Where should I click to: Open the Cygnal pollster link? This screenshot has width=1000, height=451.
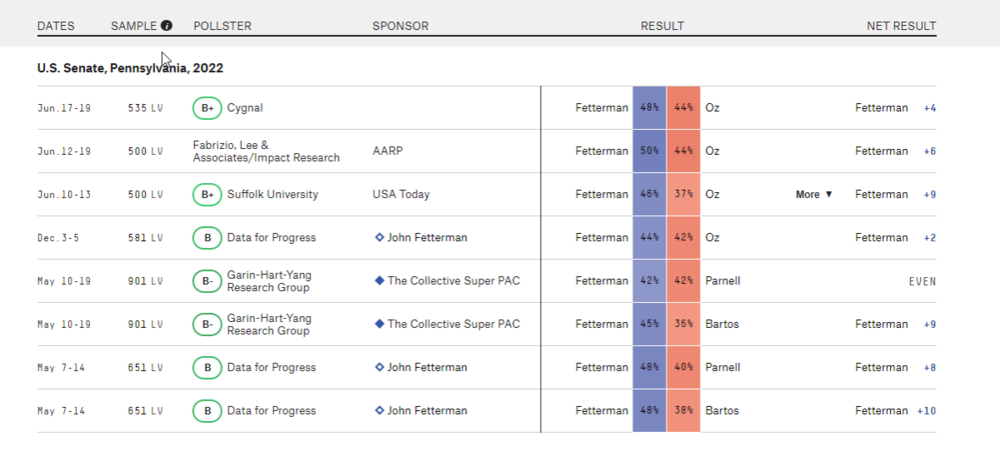tap(245, 108)
